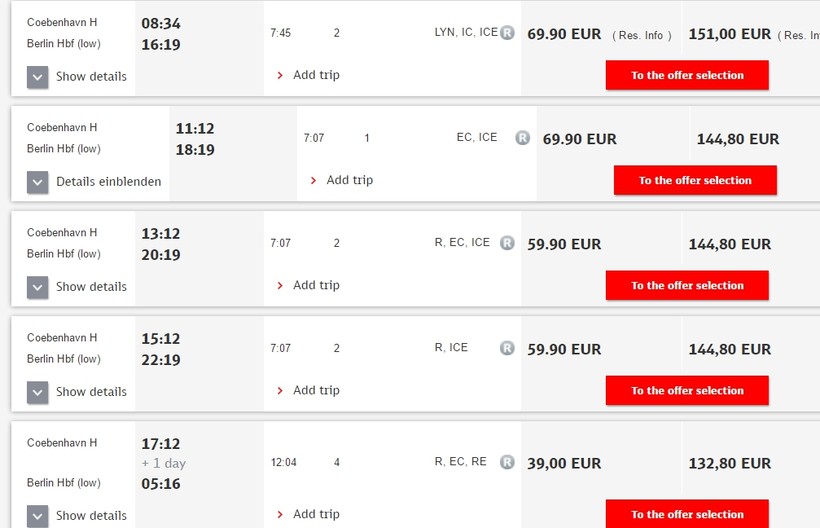Click the R reservation icon for 13:12 trip
Viewport: 820px width, 528px height.
coord(507,243)
